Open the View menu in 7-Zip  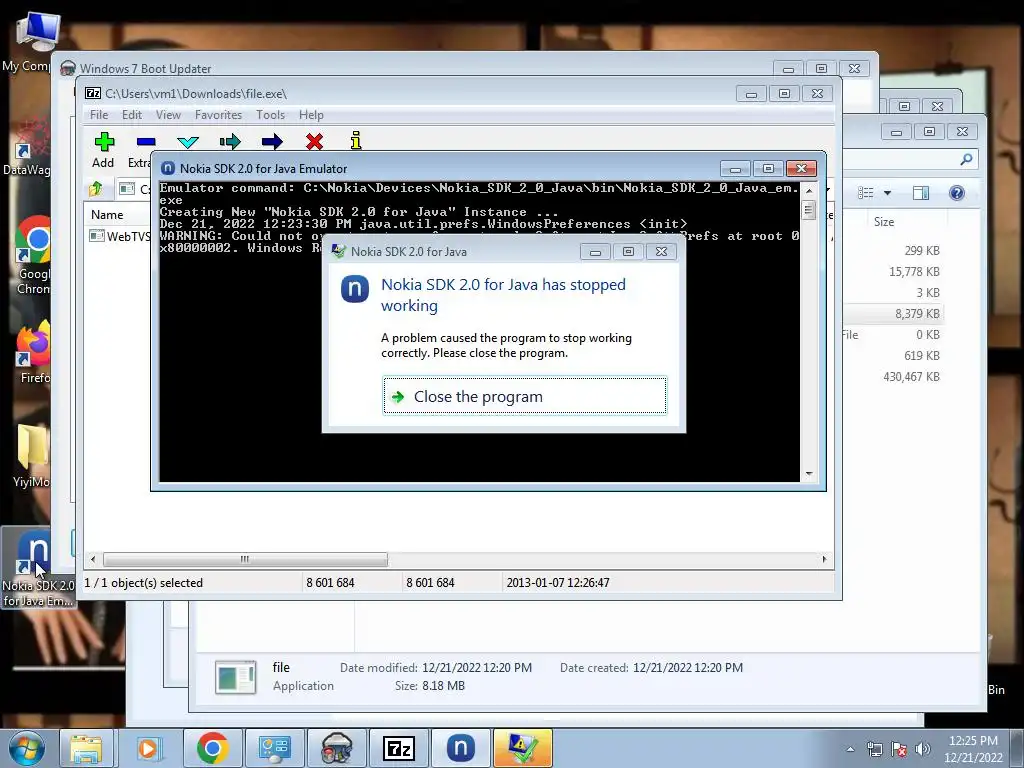(168, 115)
